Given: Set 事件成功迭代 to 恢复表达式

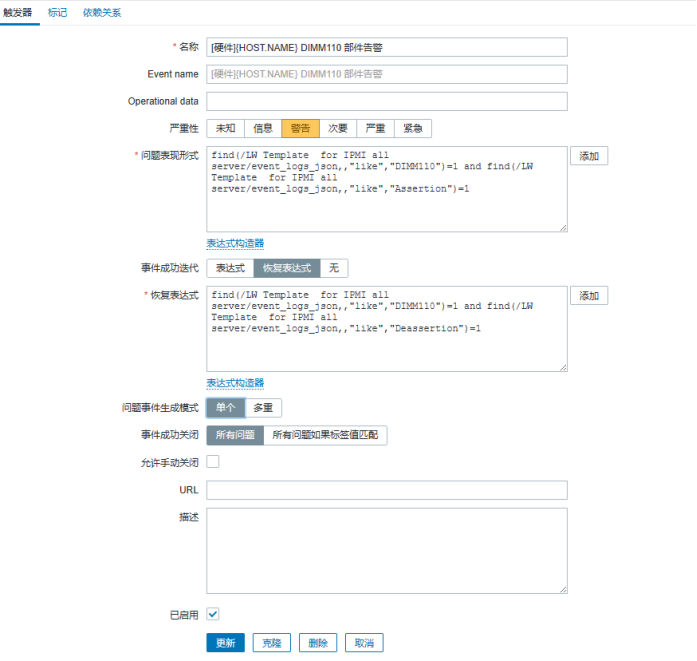Looking at the screenshot, I should [287, 268].
